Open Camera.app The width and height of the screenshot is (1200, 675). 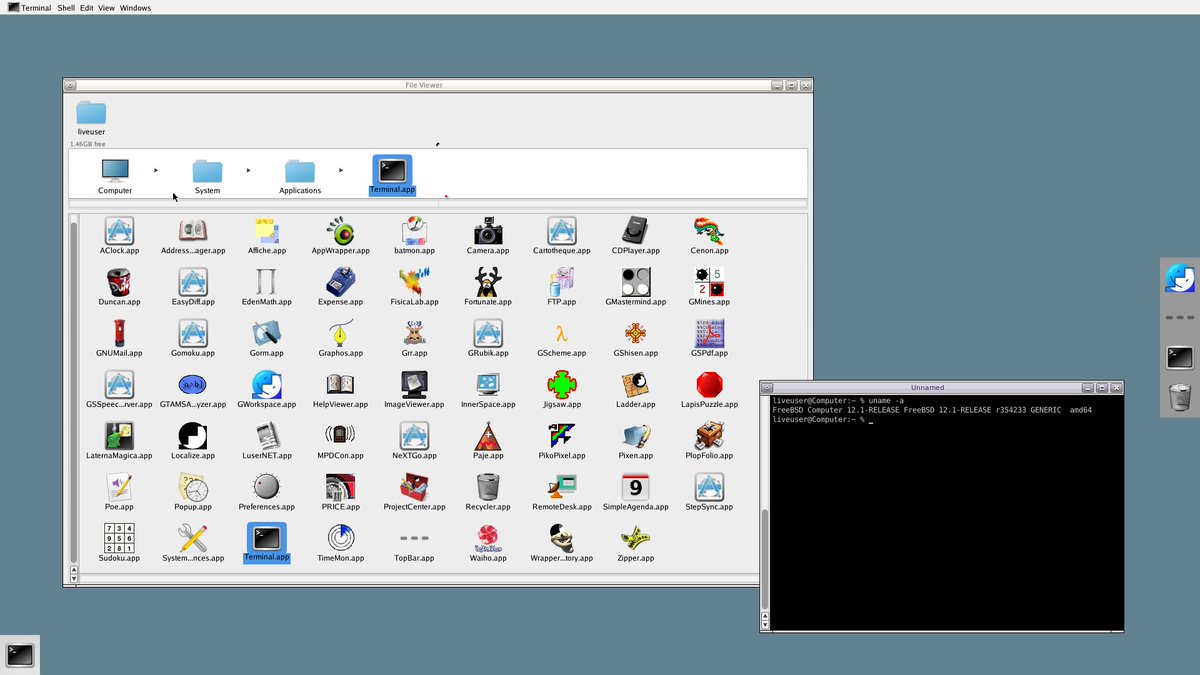point(487,232)
